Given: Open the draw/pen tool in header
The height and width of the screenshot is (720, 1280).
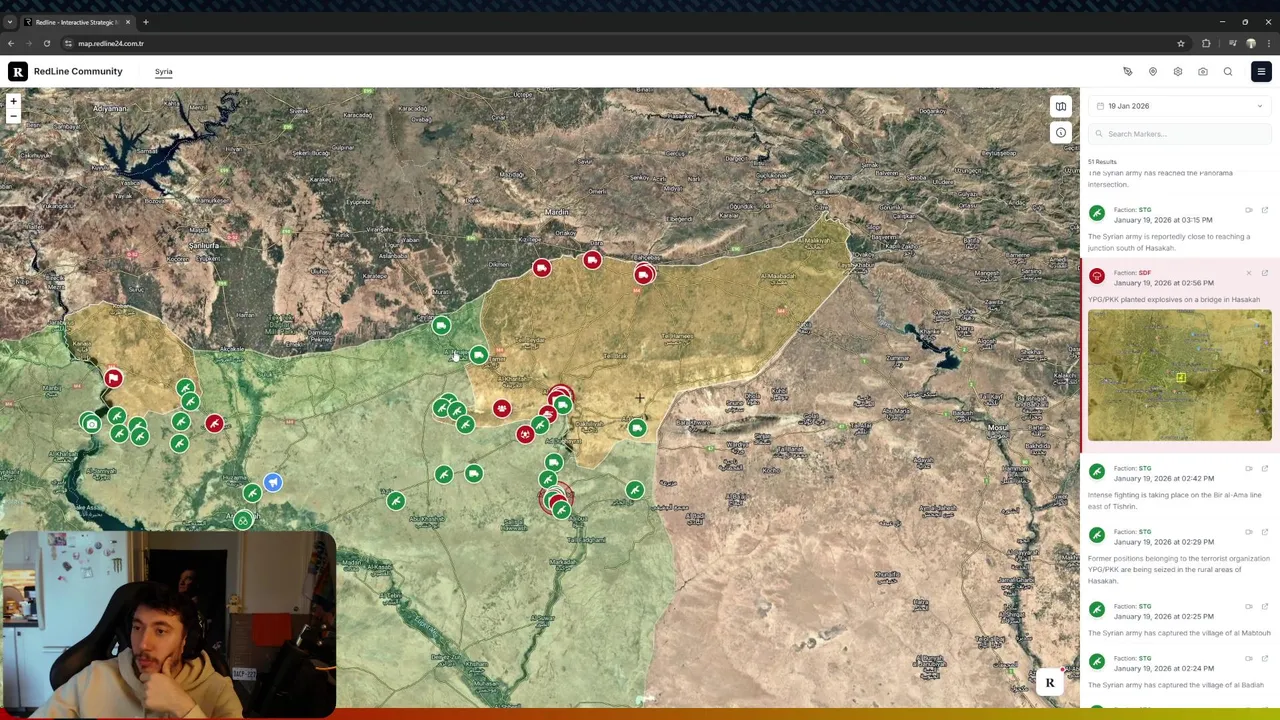Looking at the screenshot, I should pyautogui.click(x=1127, y=72).
